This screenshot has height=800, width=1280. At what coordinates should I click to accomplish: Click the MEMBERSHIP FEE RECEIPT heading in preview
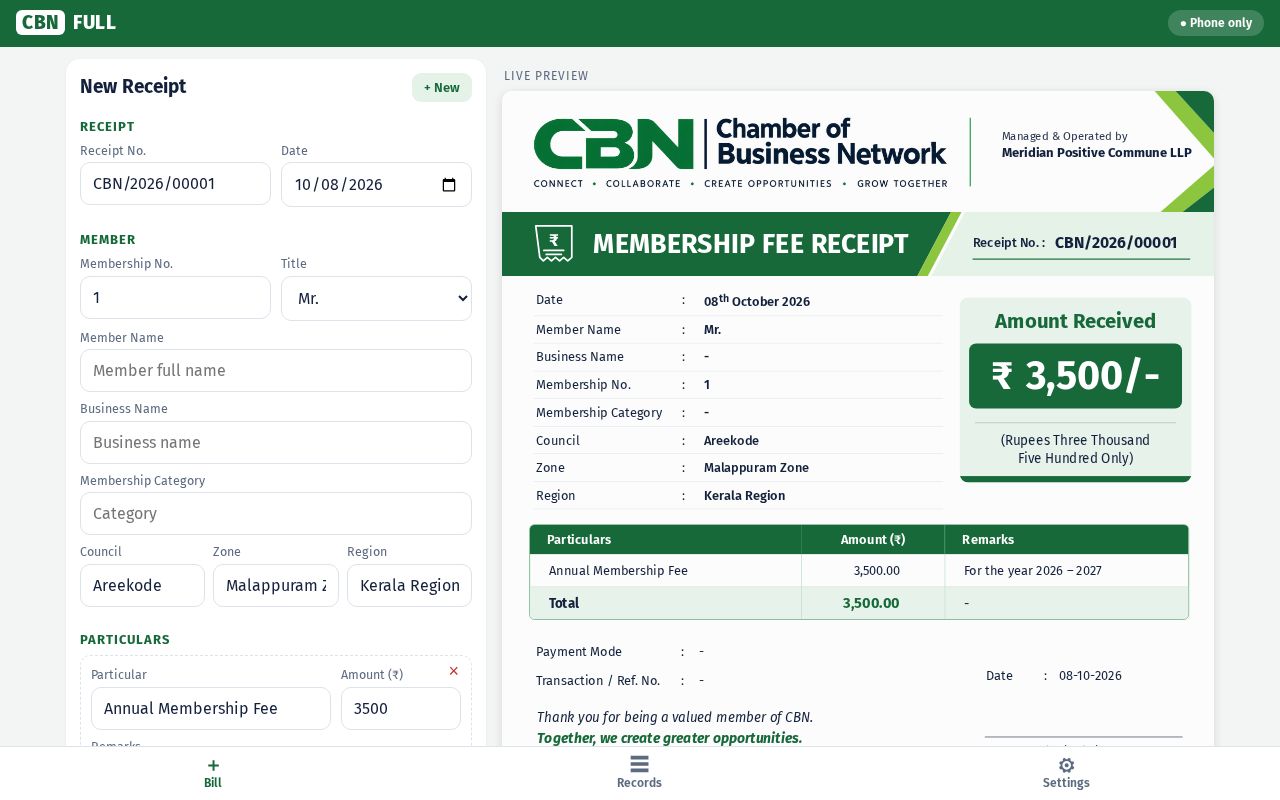tap(751, 244)
